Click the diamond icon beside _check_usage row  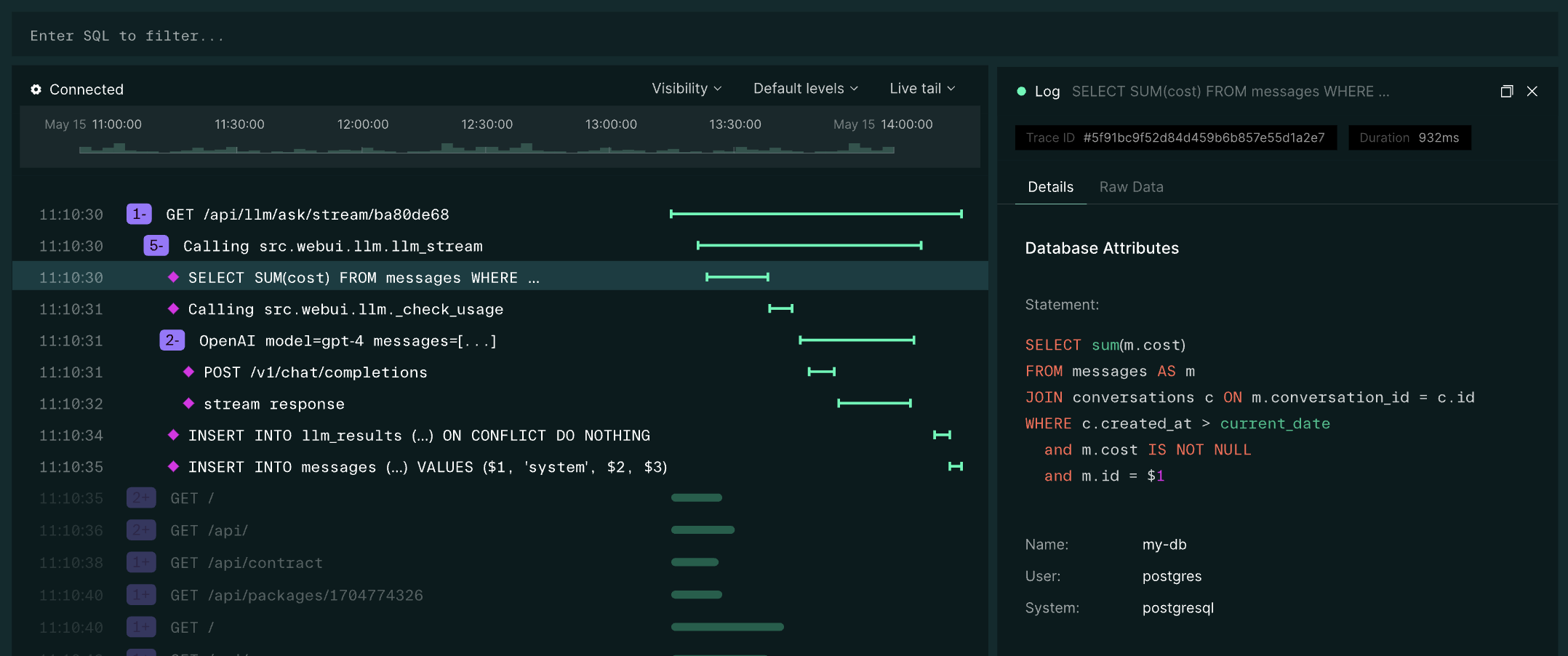click(x=173, y=308)
